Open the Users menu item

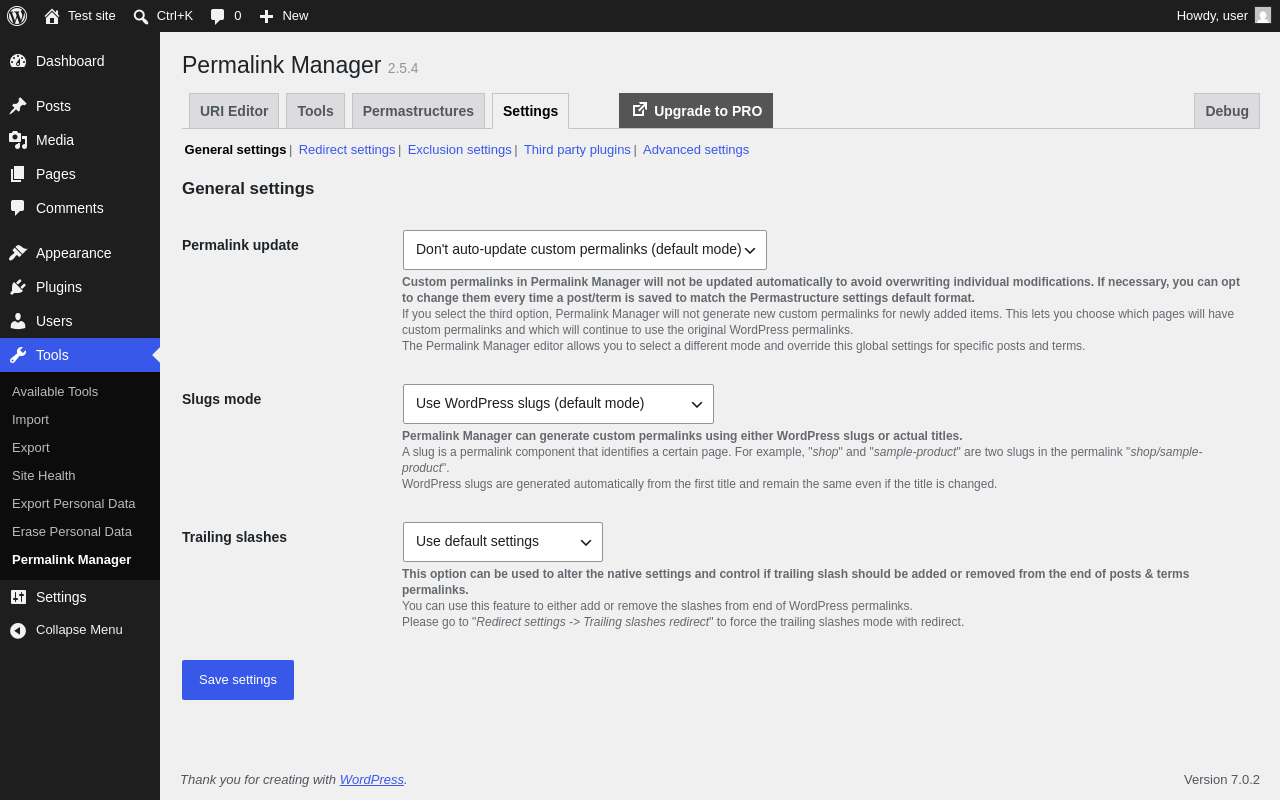[x=80, y=321]
